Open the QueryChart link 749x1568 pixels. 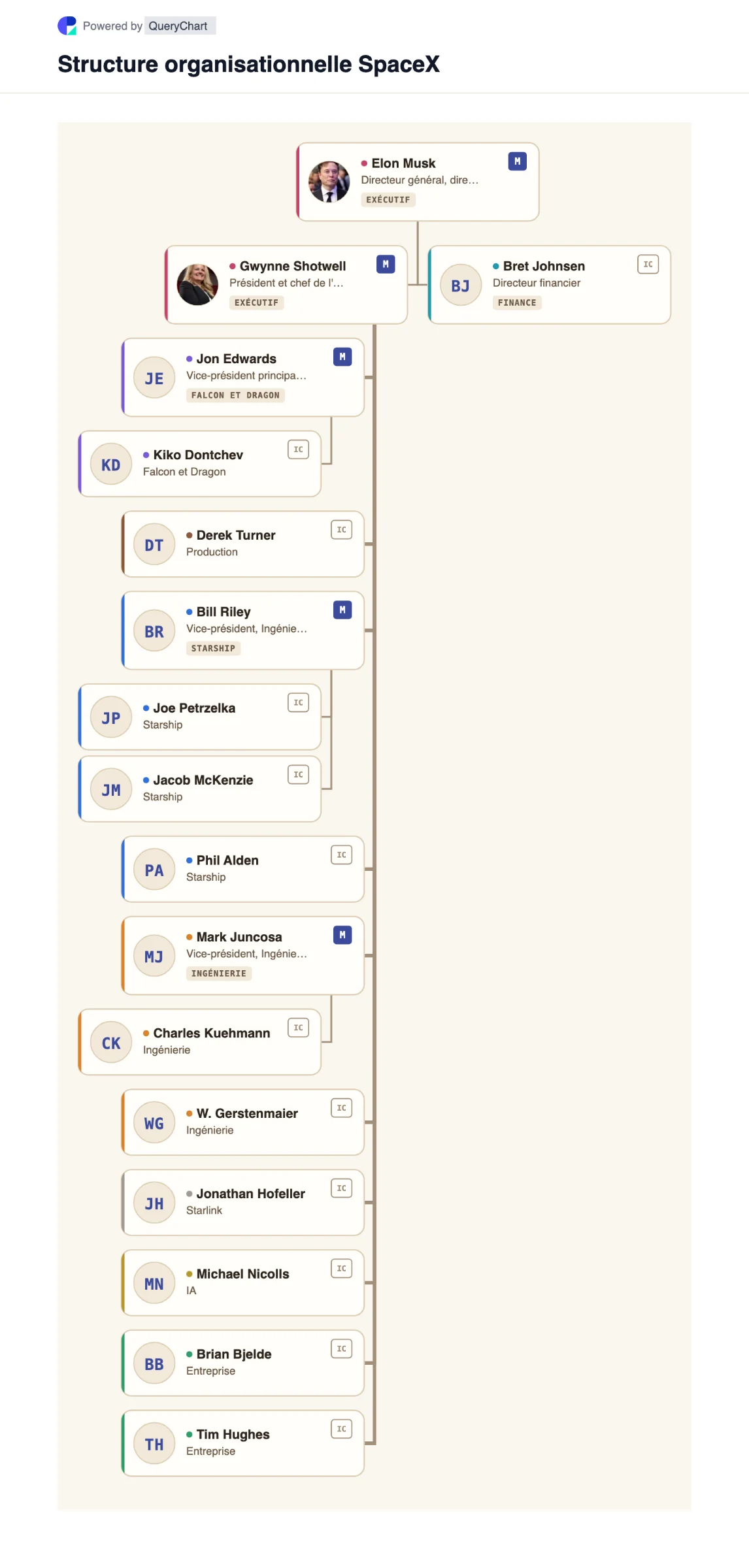click(178, 26)
